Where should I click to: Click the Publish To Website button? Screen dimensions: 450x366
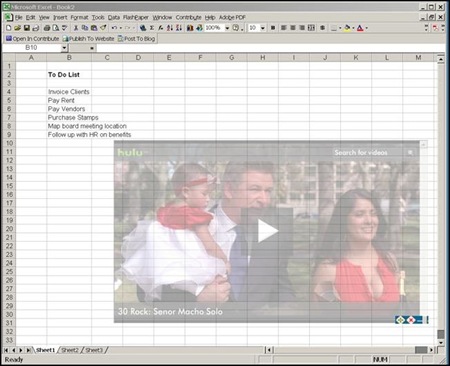(89, 39)
